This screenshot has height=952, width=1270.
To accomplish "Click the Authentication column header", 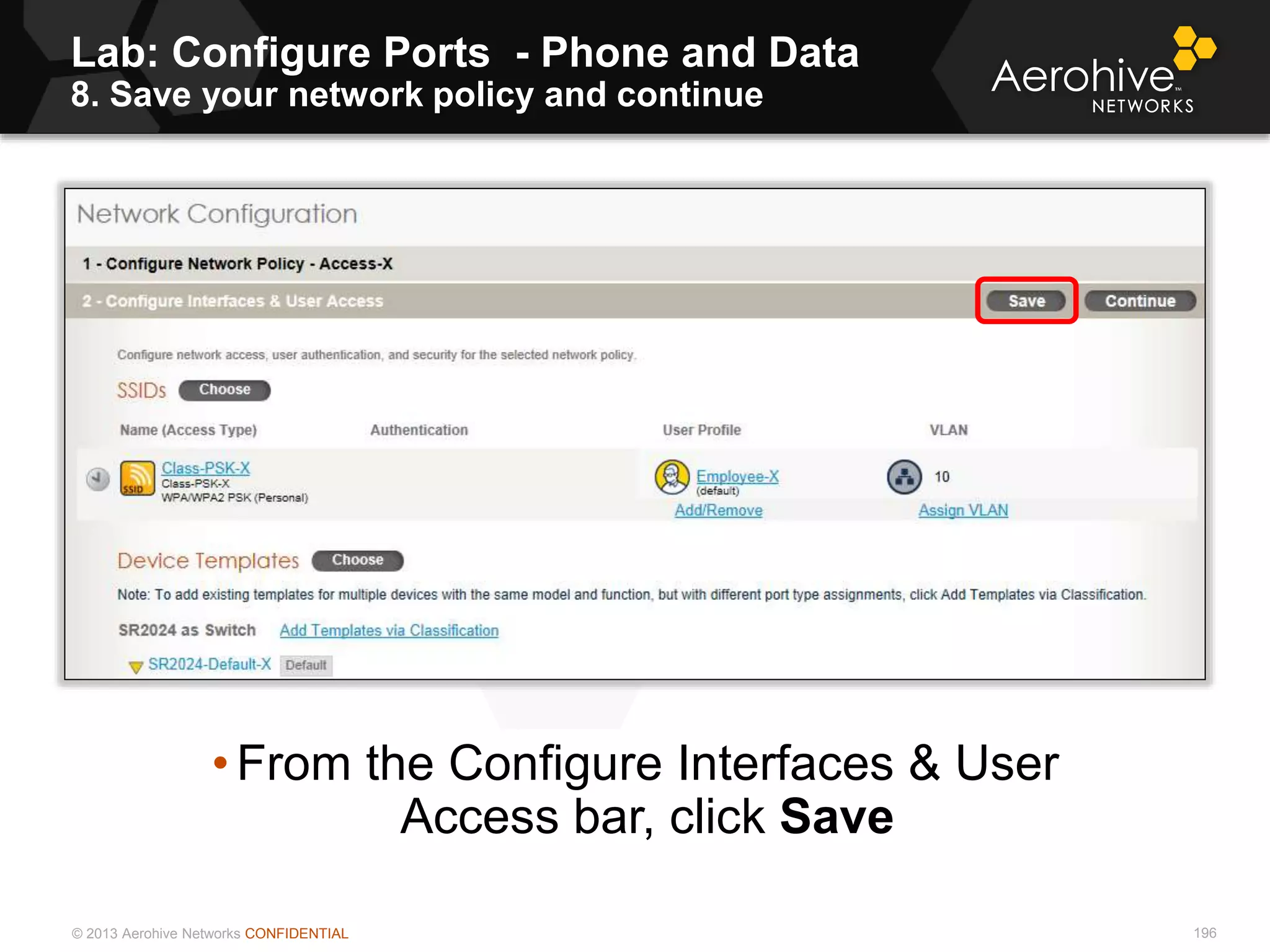I will [x=419, y=430].
